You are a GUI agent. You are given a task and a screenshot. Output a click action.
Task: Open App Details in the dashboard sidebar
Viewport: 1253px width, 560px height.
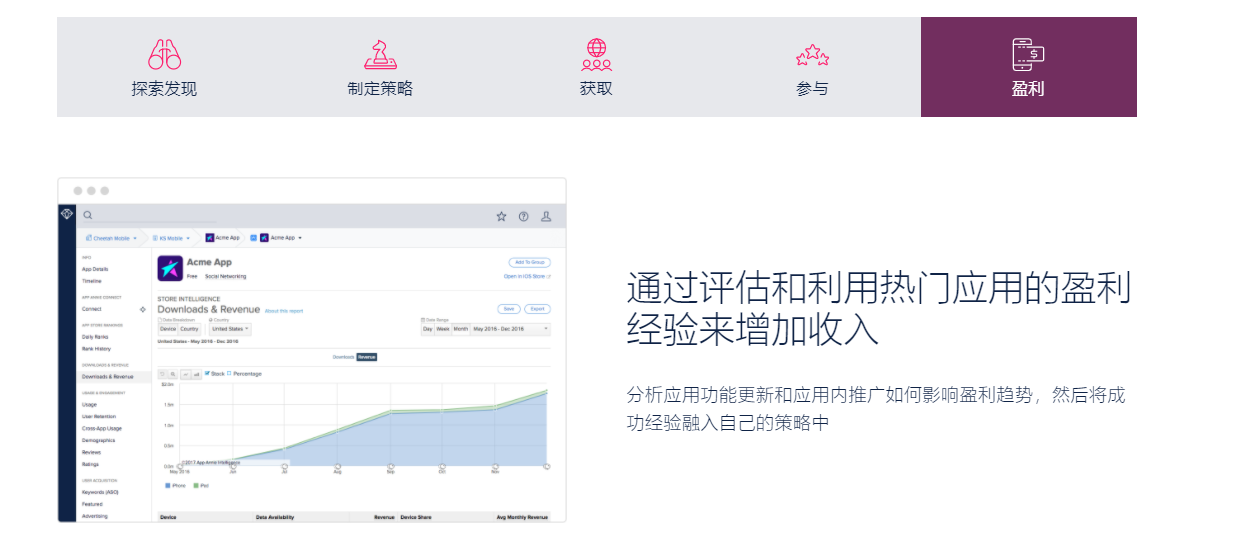point(95,269)
